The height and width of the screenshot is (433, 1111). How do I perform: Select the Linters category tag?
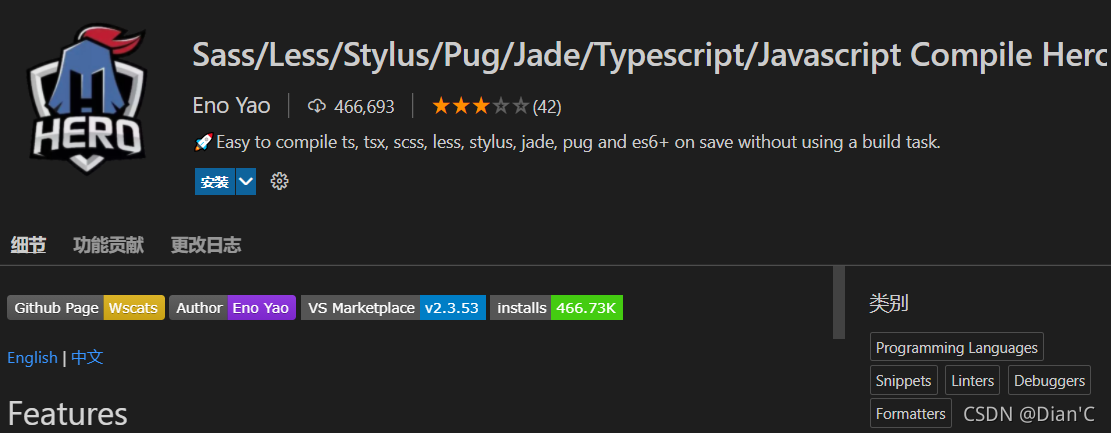click(972, 381)
